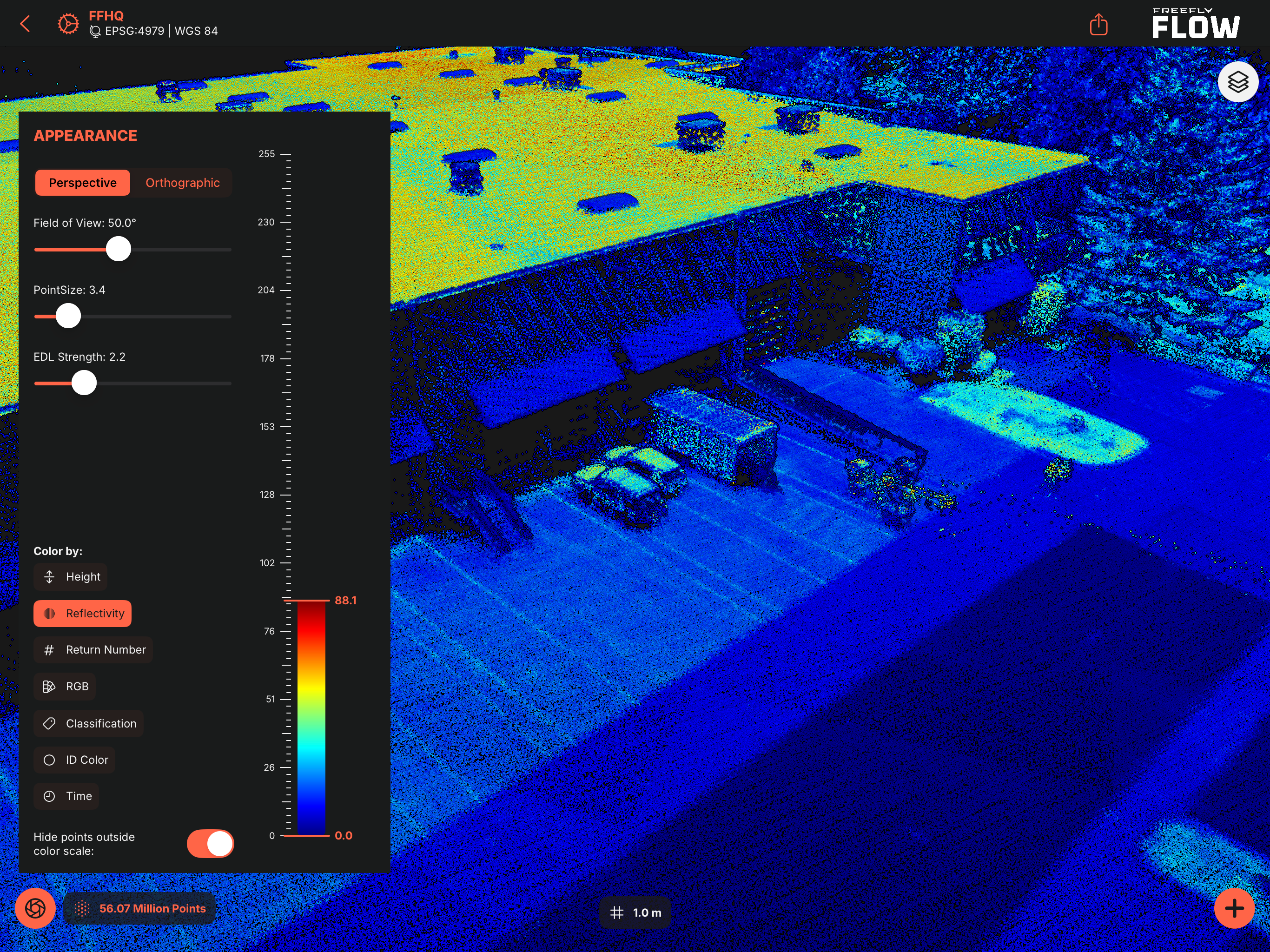Click the Reflectivity pattern icon
The width and height of the screenshot is (1270, 952).
49,614
